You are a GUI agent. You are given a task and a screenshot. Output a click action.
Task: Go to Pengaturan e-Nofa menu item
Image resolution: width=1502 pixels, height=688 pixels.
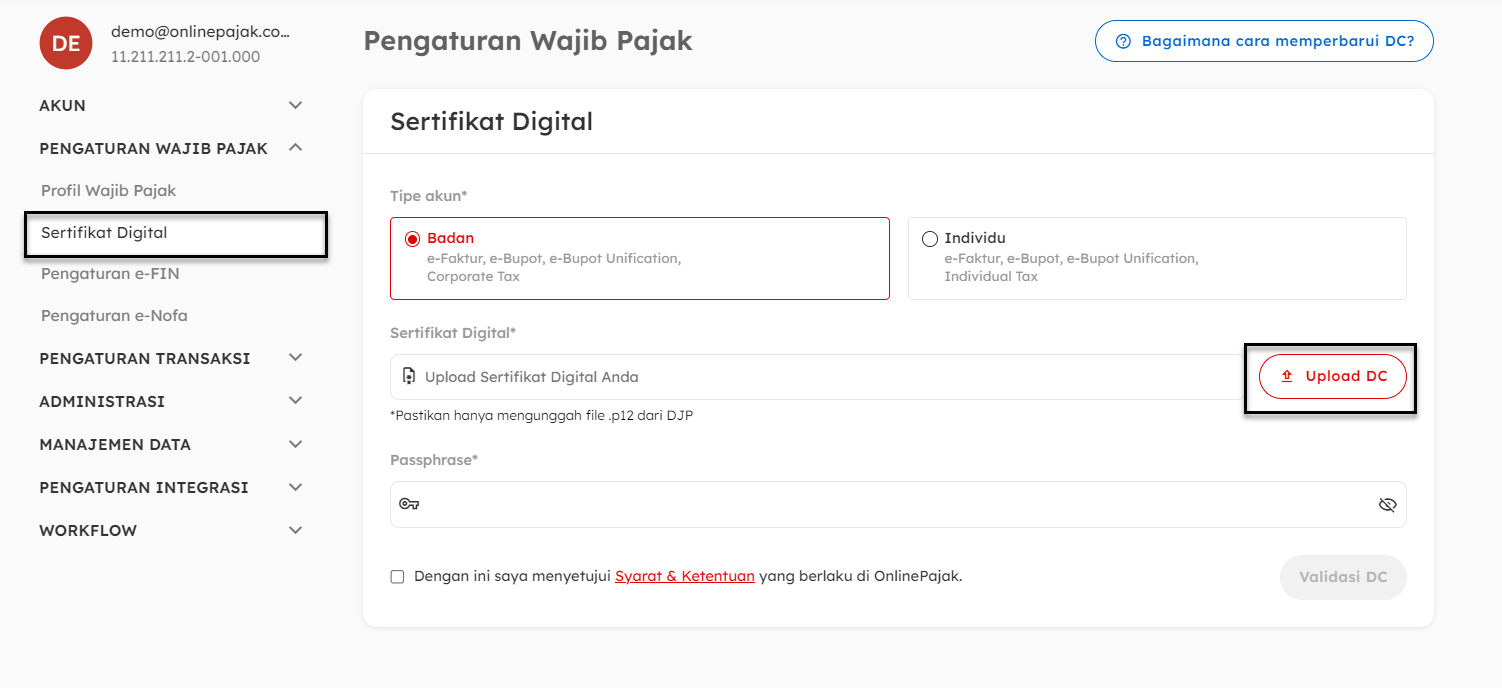[x=114, y=315]
